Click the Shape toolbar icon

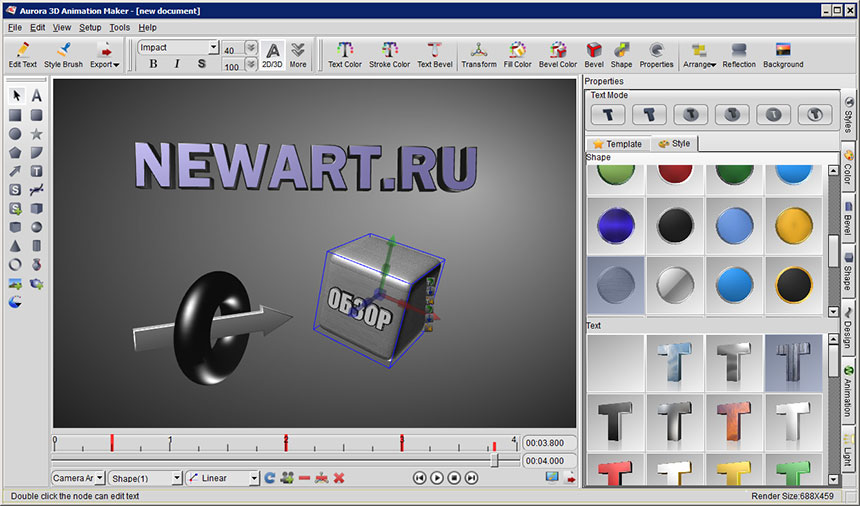tap(621, 55)
